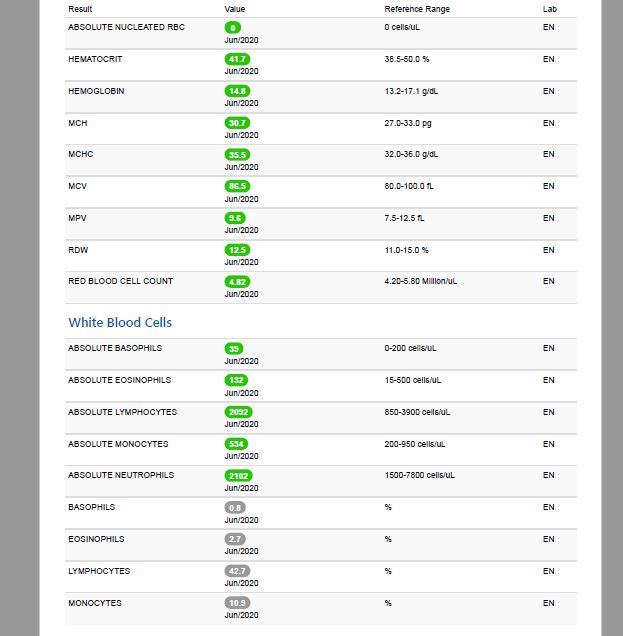Viewport: 623px width, 636px height.
Task: Select the Hemoglobin 14.8 value badge
Action: pos(237,91)
